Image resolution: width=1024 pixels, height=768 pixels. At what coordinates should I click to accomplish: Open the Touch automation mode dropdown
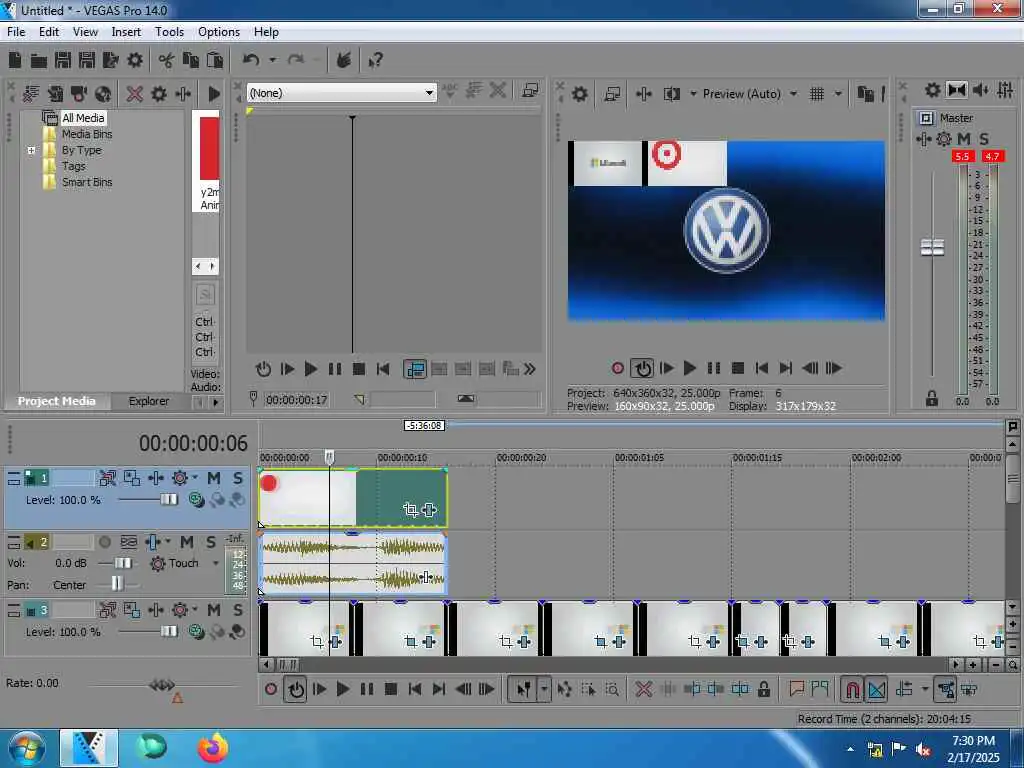click(x=216, y=563)
